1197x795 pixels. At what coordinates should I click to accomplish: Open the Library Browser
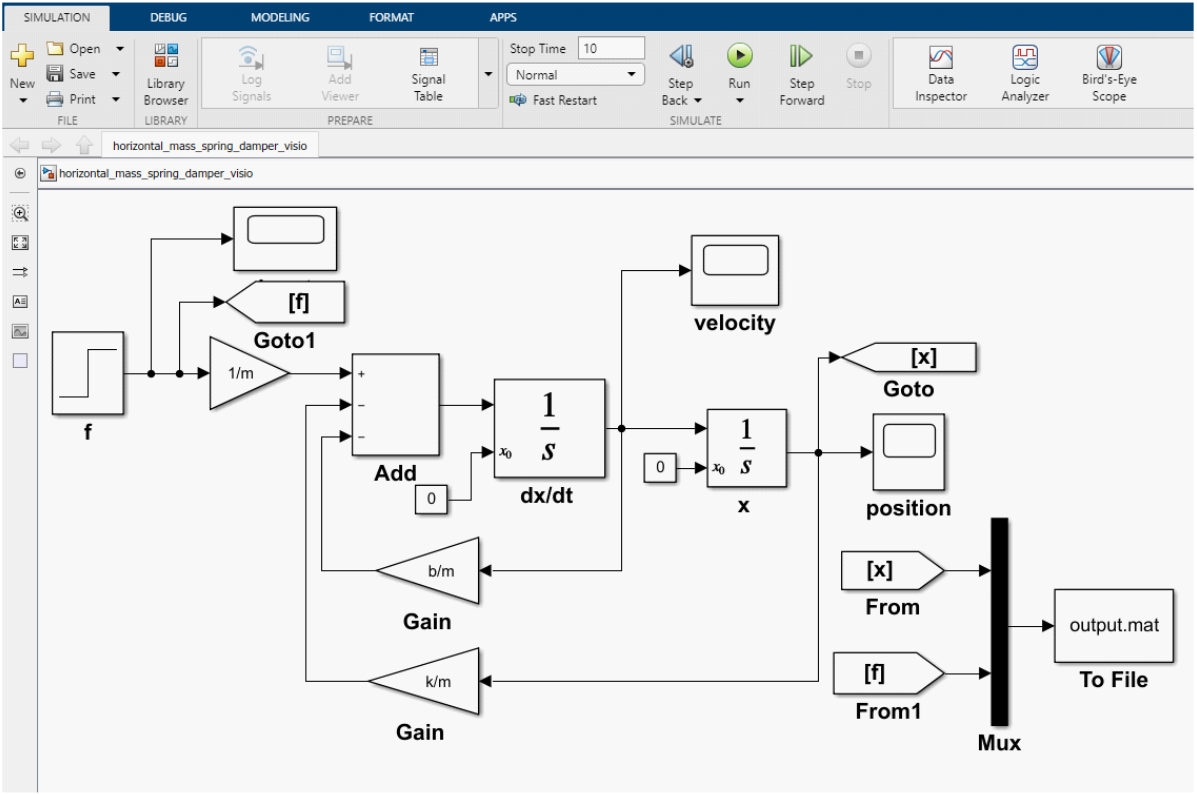(166, 74)
